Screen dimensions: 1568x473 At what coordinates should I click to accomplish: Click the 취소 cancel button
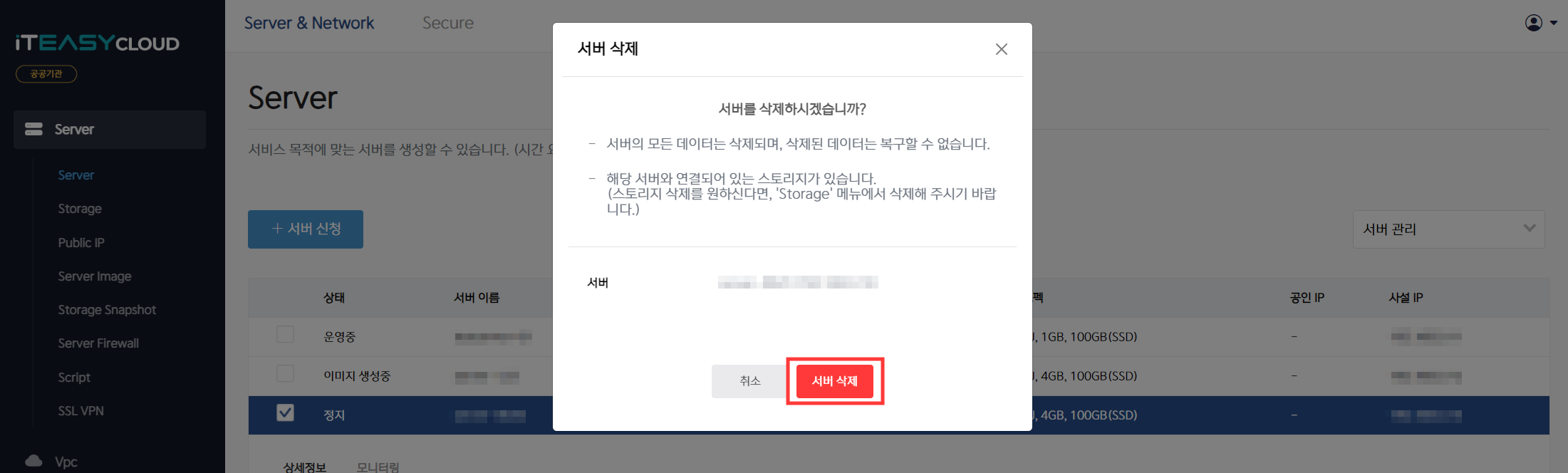pyautogui.click(x=750, y=381)
